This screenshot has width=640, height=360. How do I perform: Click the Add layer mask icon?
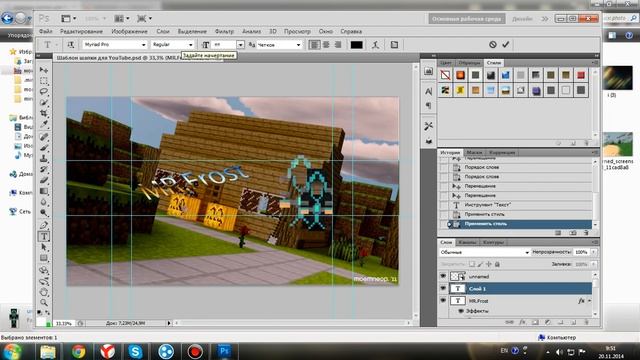point(535,322)
